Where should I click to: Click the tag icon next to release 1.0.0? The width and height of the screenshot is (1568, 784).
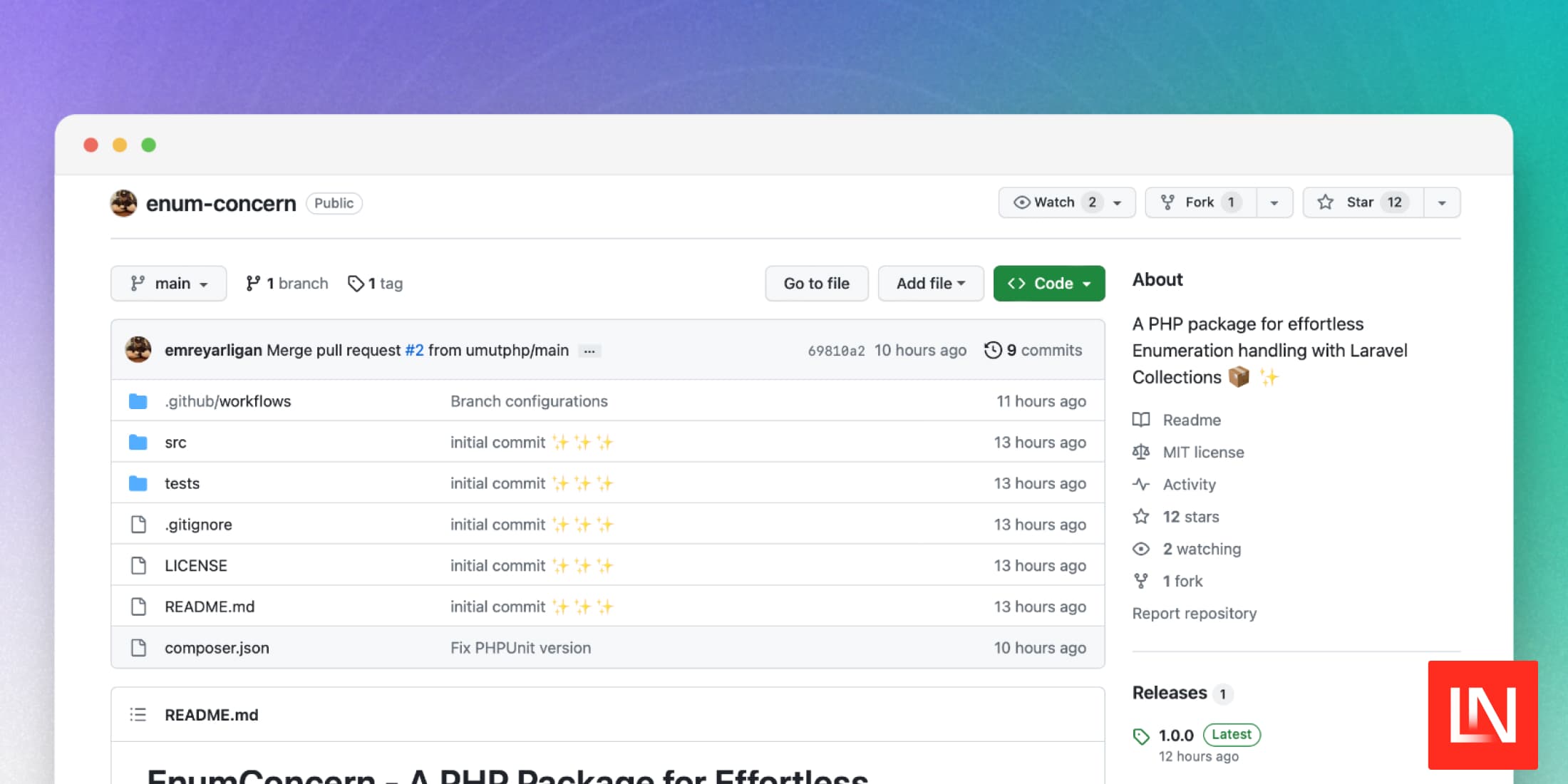(x=1141, y=736)
